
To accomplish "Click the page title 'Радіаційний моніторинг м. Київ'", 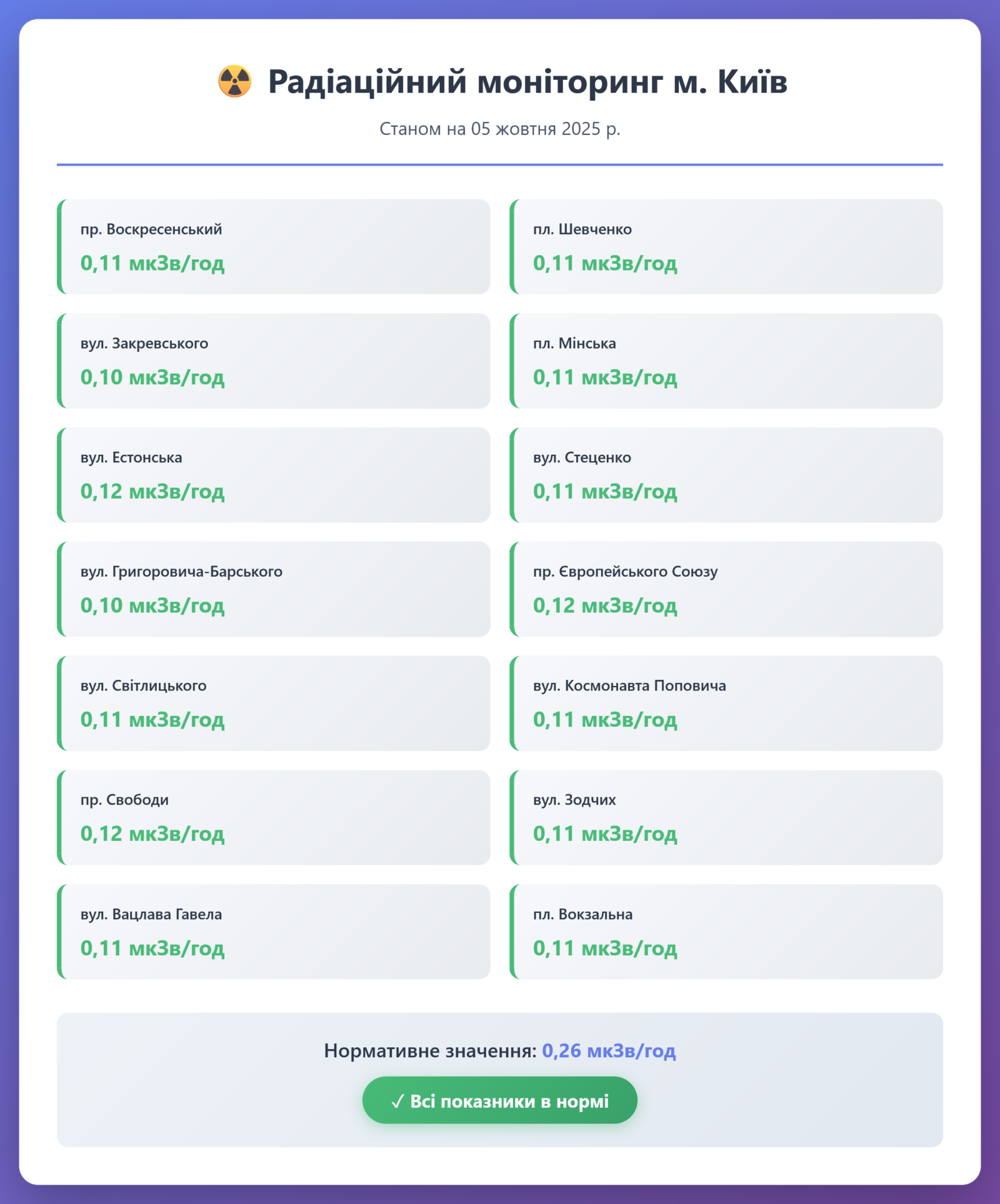I will coord(527,82).
